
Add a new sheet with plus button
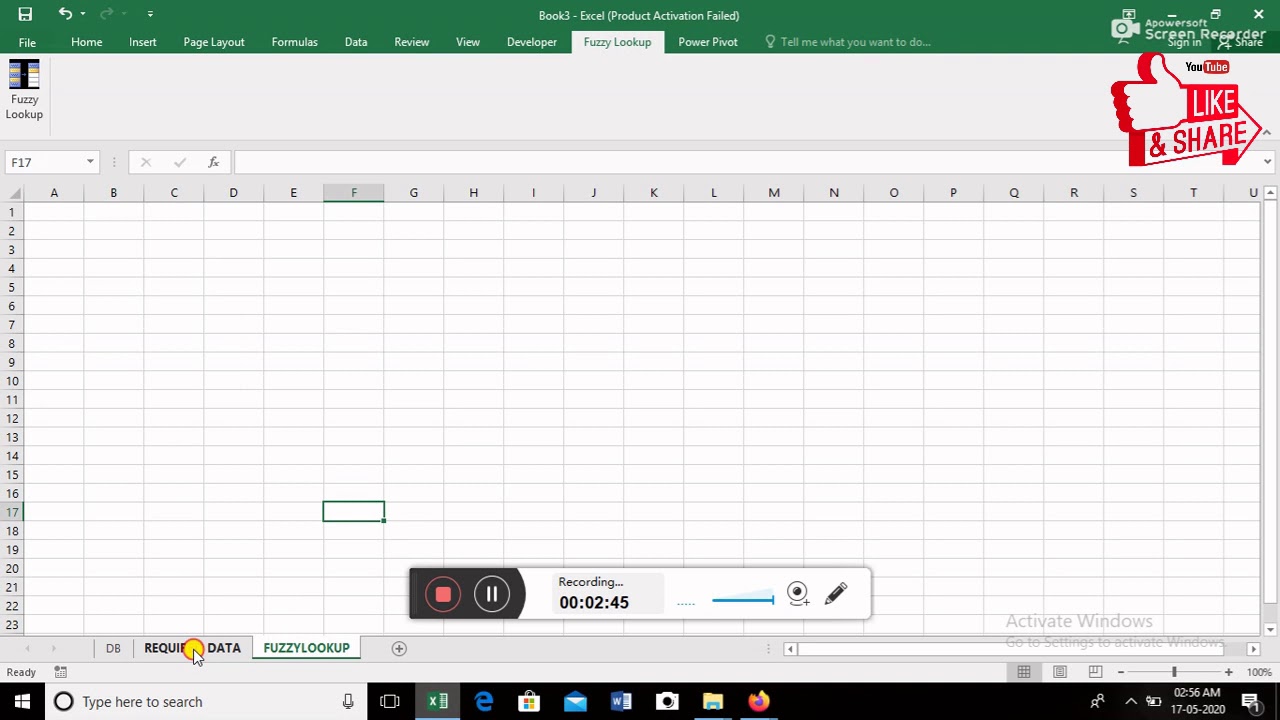399,648
